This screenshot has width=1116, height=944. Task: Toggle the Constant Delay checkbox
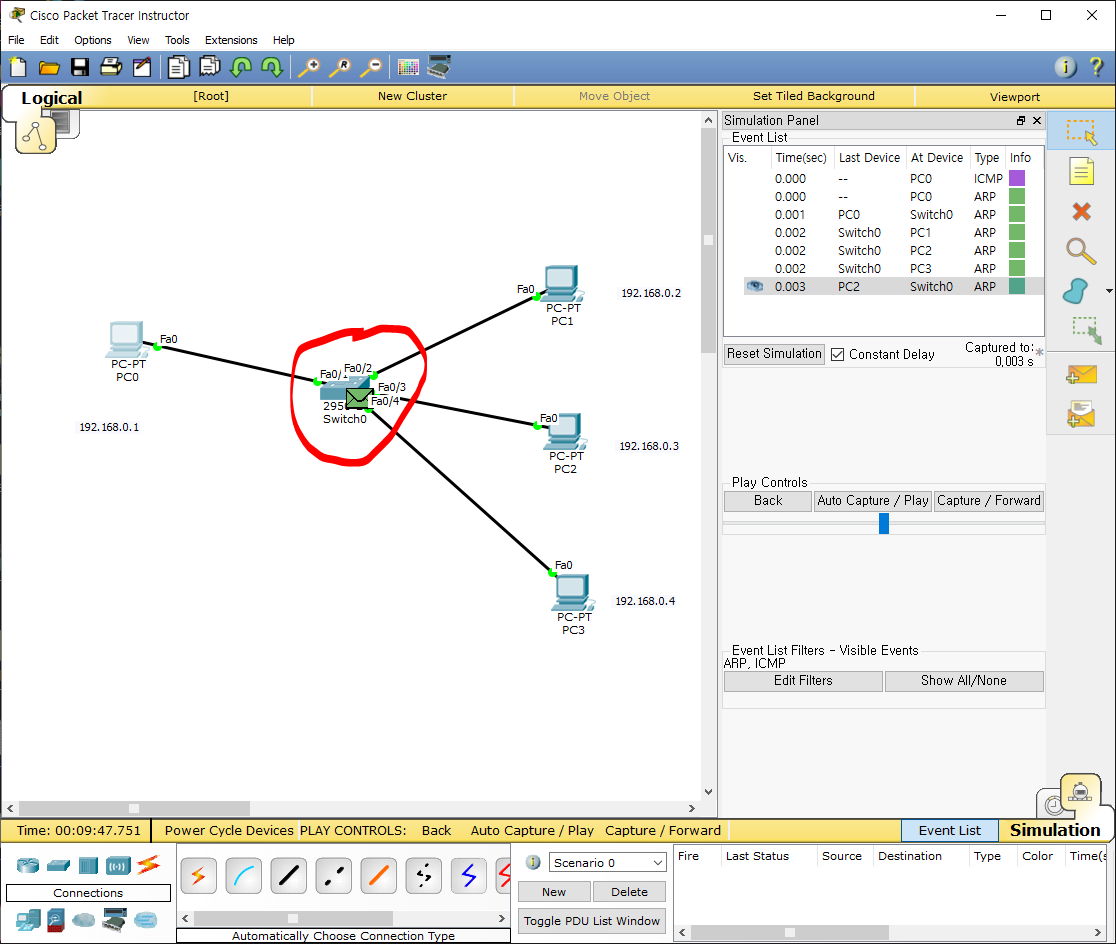(x=838, y=355)
